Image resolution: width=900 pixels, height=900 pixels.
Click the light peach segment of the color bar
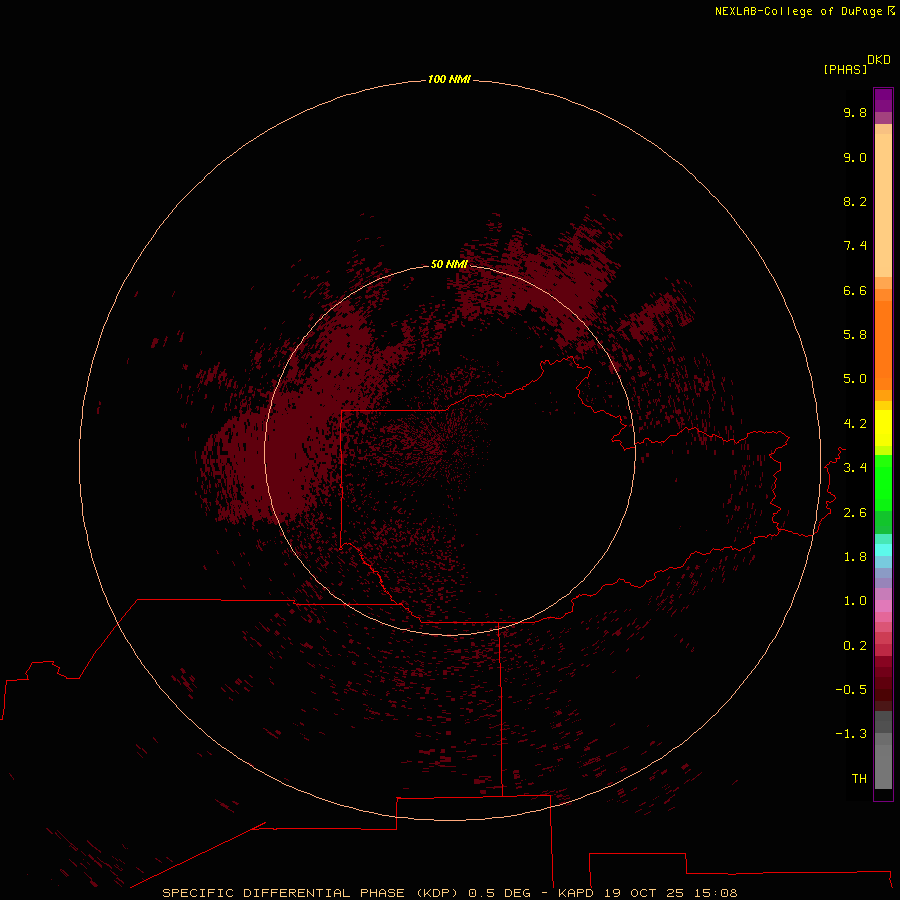[883, 205]
